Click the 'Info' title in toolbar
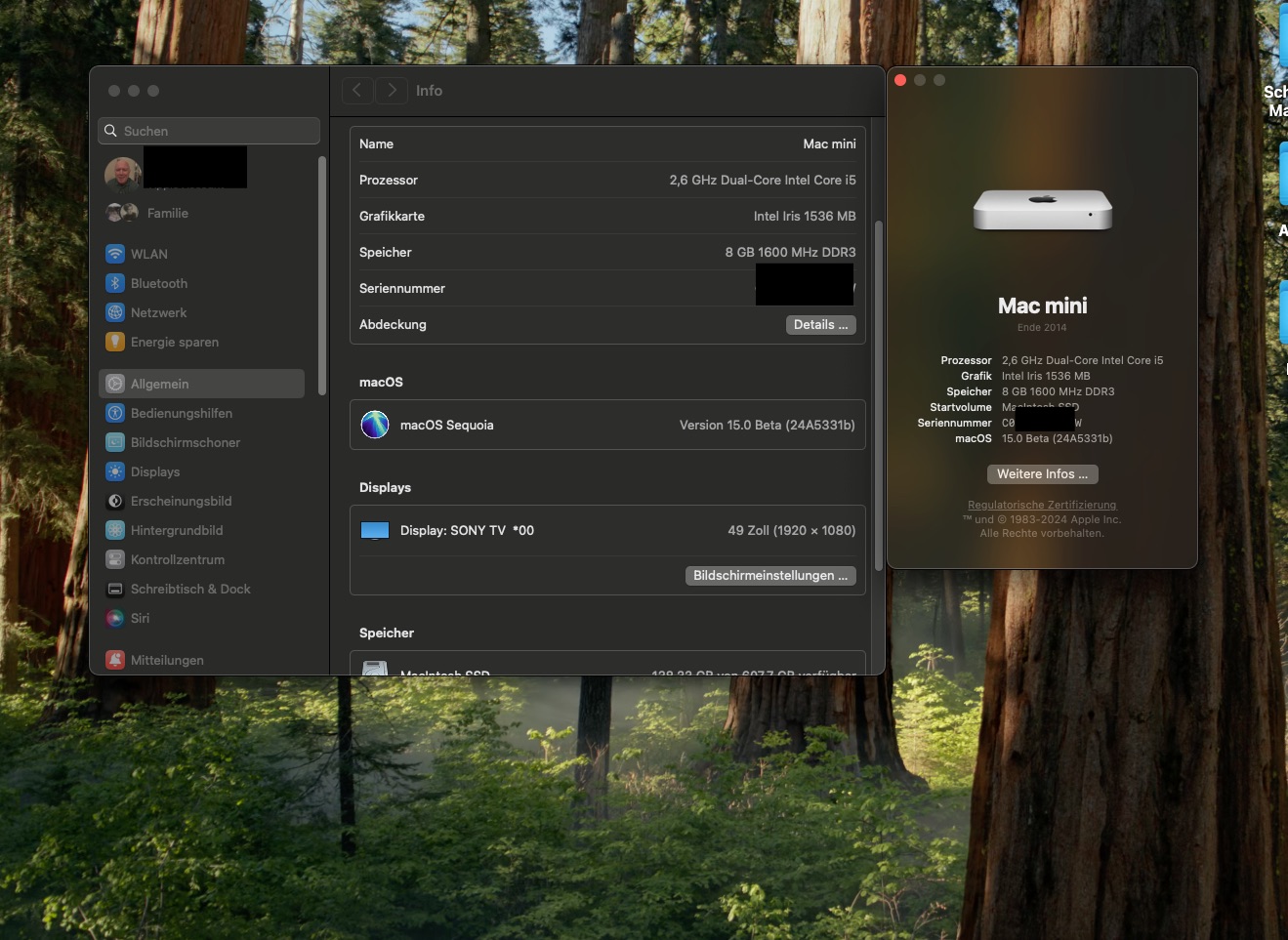This screenshot has width=1288, height=940. 429,91
